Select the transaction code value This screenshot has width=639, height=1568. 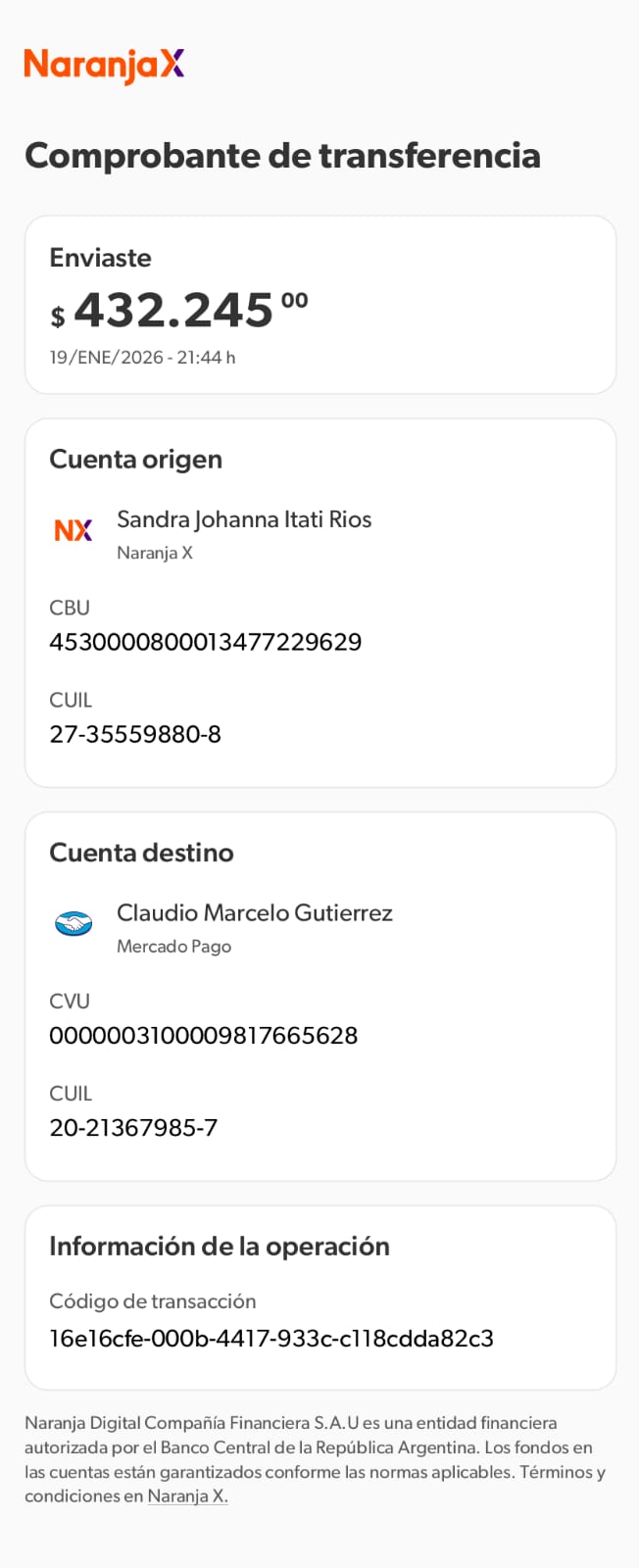click(271, 1339)
